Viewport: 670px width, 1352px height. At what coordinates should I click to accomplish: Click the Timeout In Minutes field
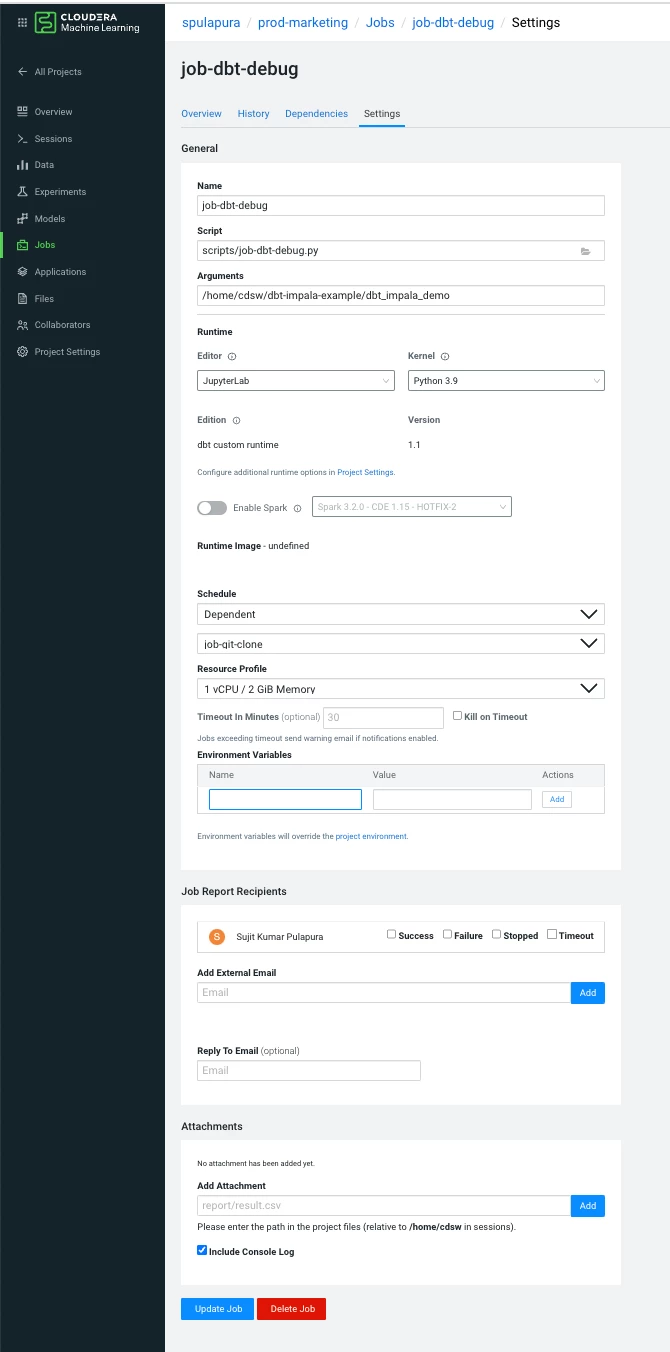click(383, 717)
